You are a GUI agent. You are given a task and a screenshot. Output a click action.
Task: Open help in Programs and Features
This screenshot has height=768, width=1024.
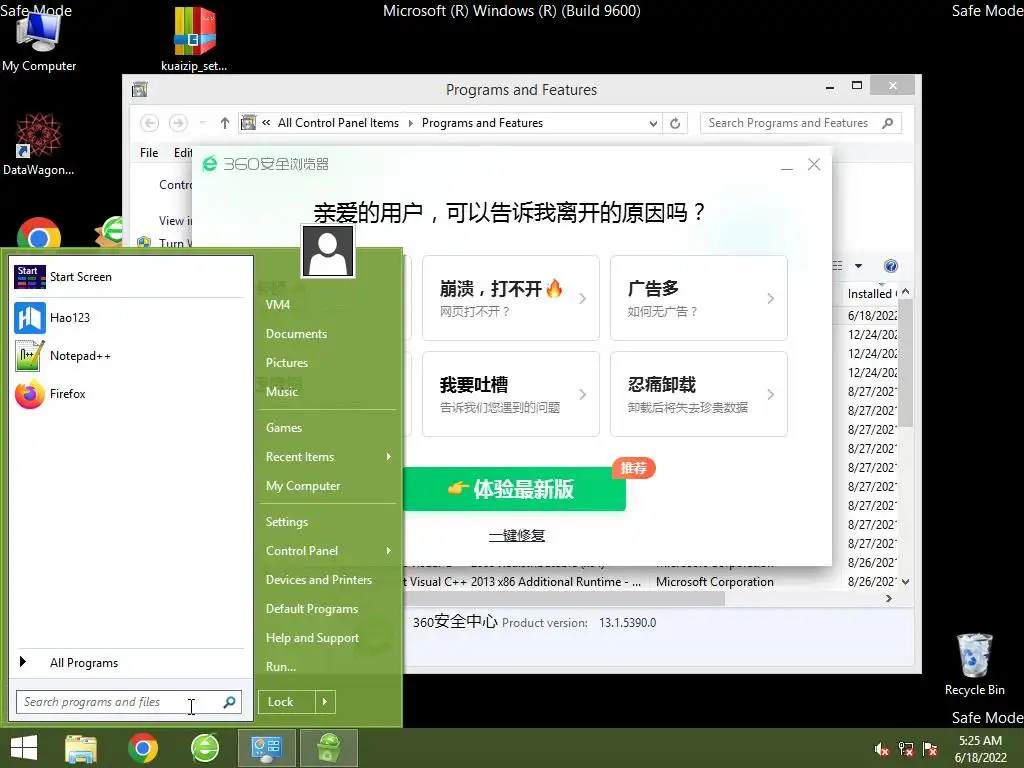891,266
